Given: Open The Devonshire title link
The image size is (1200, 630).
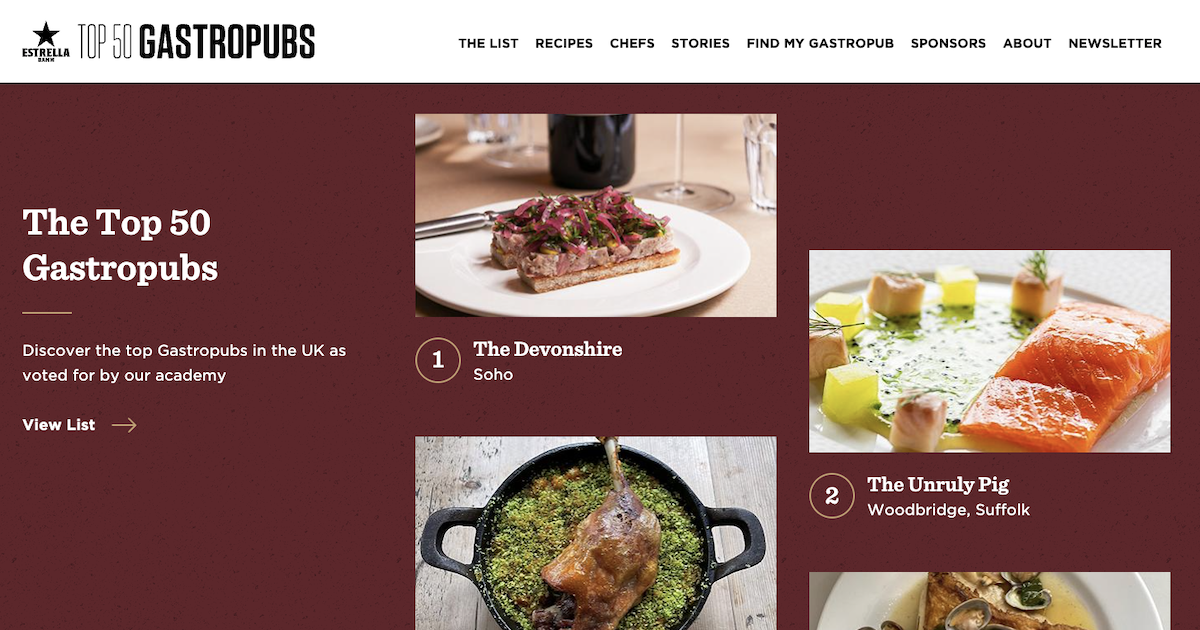Looking at the screenshot, I should coord(548,349).
